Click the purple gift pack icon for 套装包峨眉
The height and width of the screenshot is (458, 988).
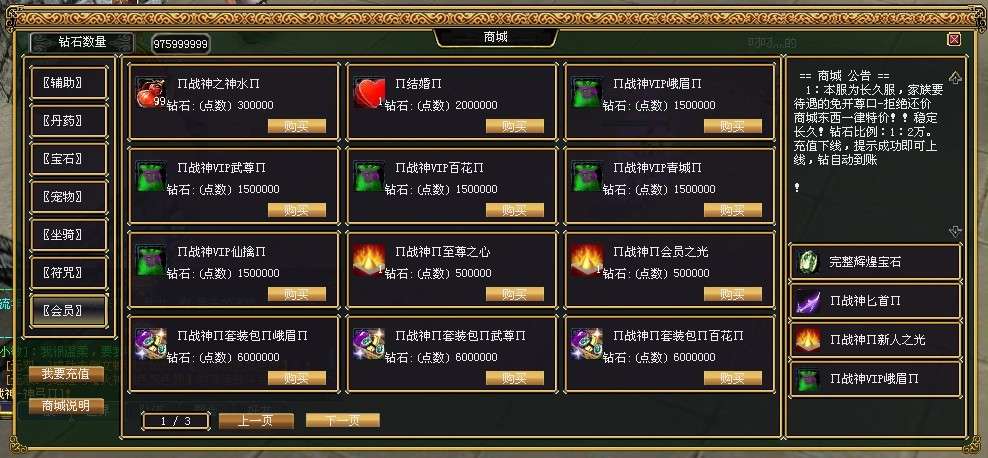(x=151, y=345)
